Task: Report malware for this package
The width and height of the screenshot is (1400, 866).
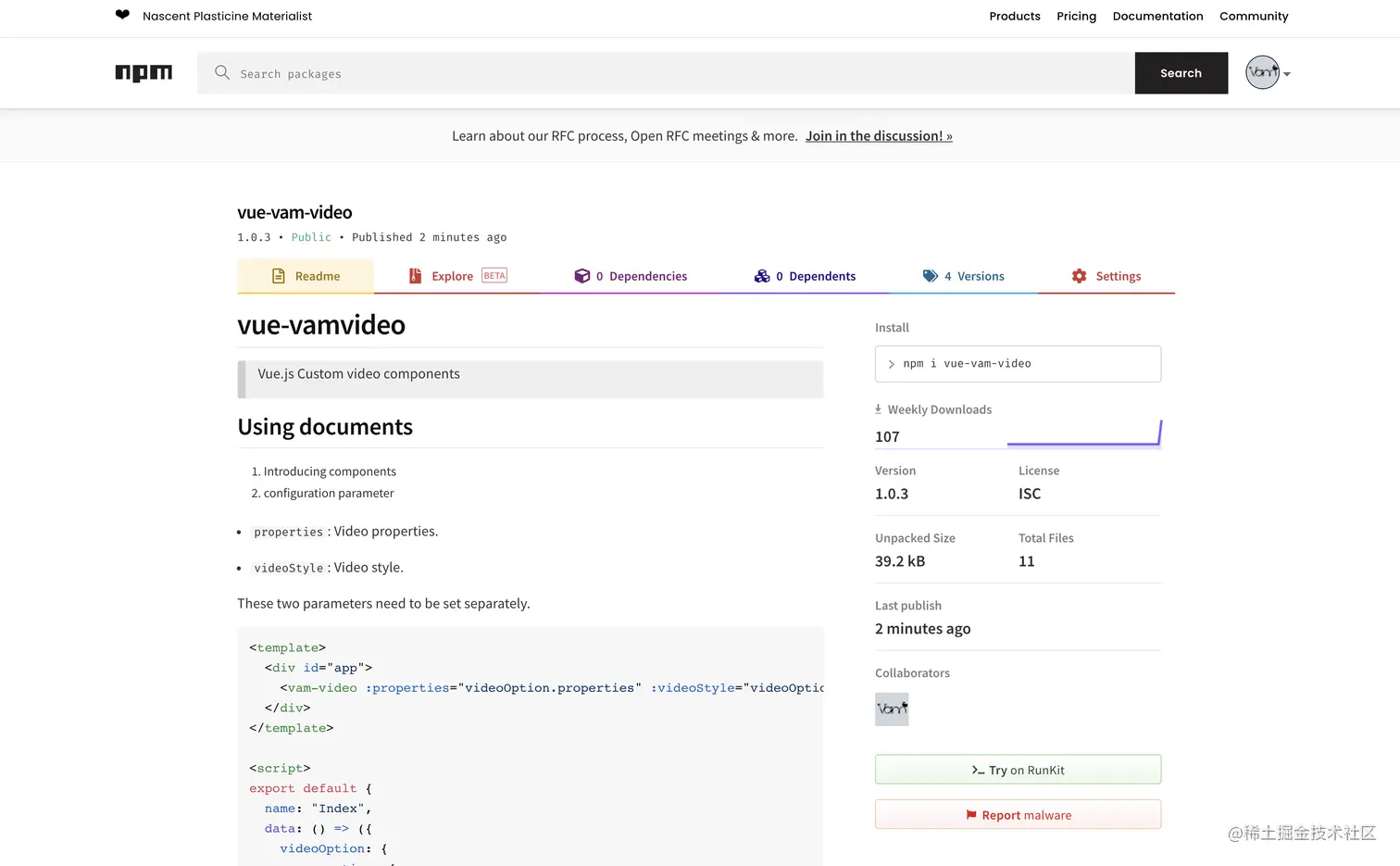Action: click(x=1018, y=815)
